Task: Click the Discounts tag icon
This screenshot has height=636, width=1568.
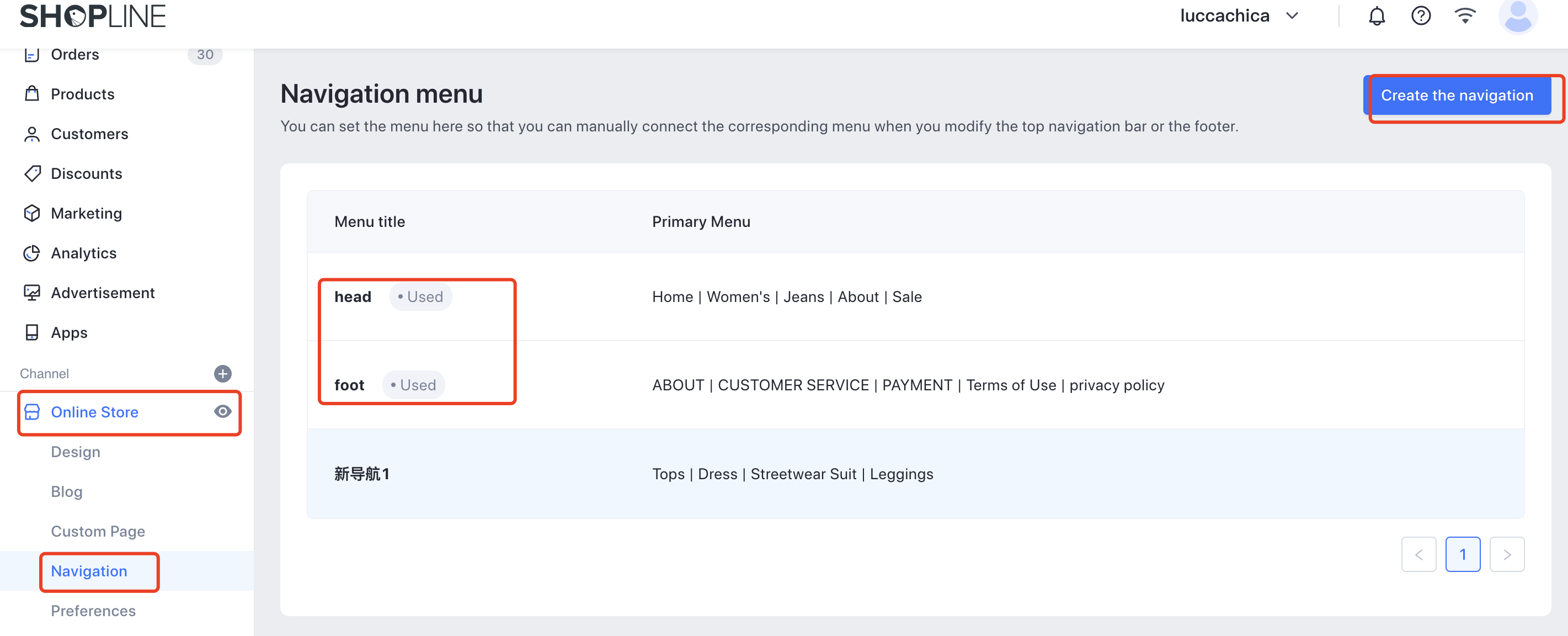Action: [31, 173]
